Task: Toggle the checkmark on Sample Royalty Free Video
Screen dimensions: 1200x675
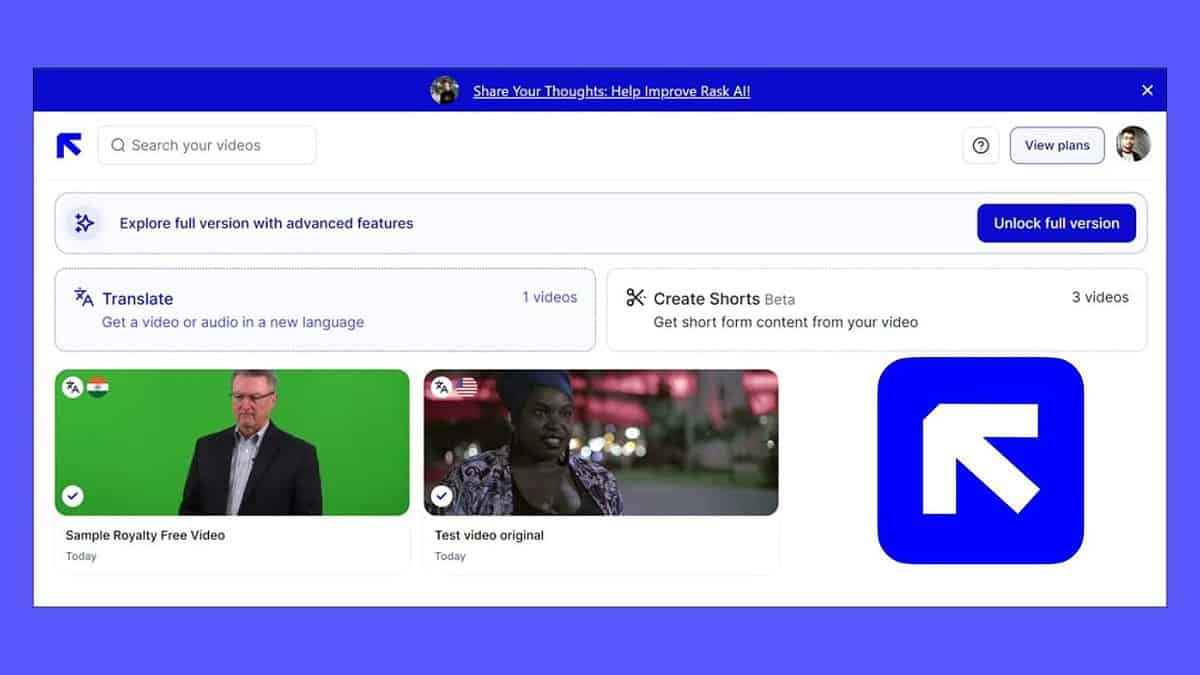Action: 73,495
